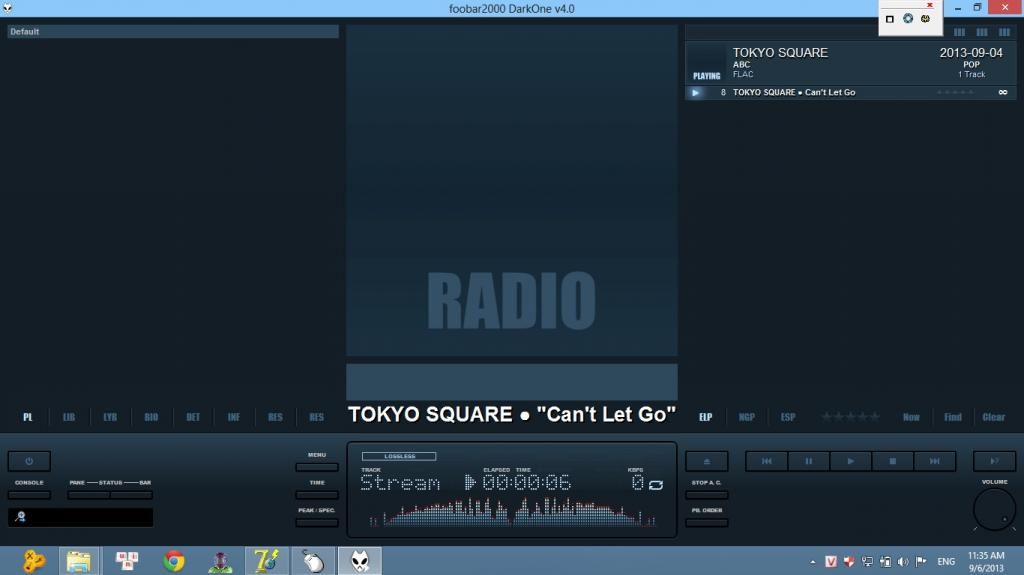The width and height of the screenshot is (1024, 575).
Task: Switch to the LYR tab
Action: [110, 417]
